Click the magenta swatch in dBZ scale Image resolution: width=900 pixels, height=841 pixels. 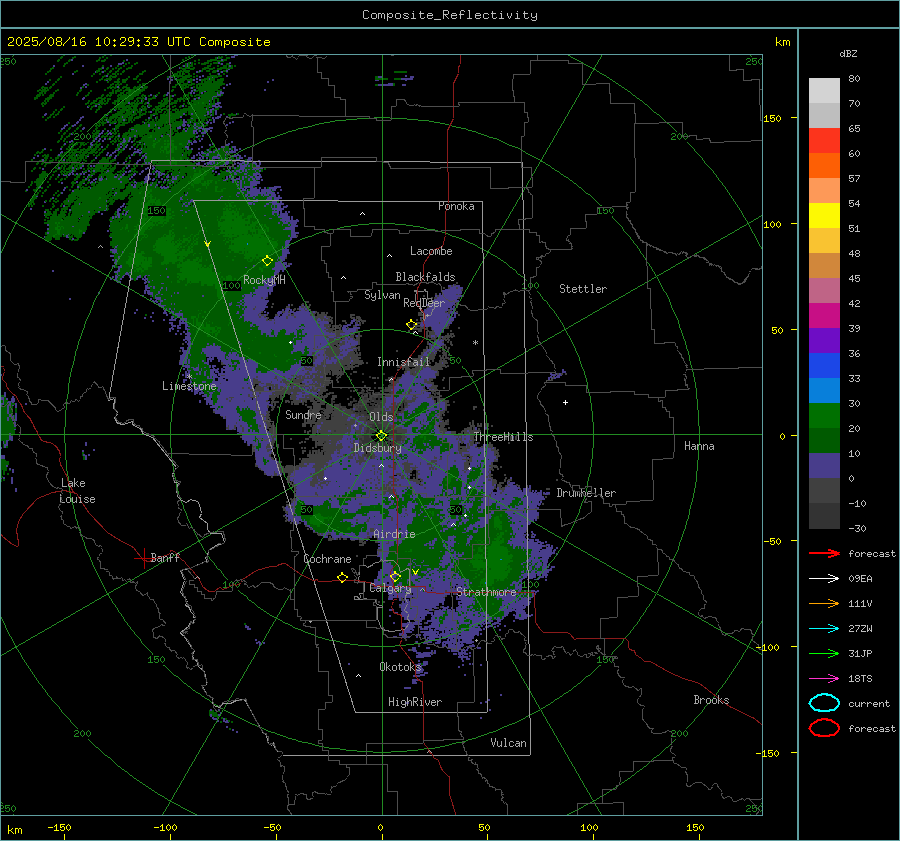point(824,316)
